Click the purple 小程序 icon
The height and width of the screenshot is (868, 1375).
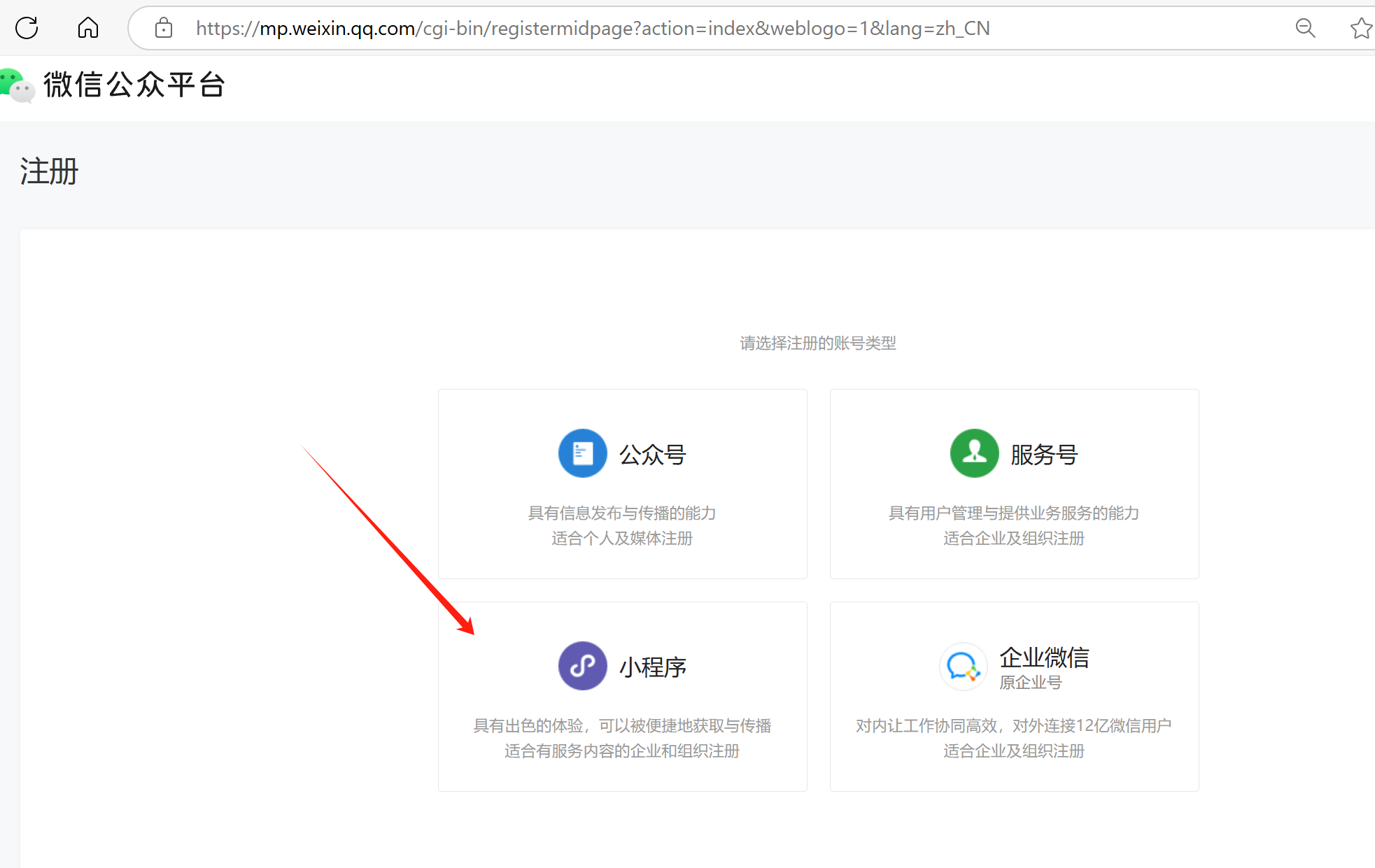pos(582,666)
